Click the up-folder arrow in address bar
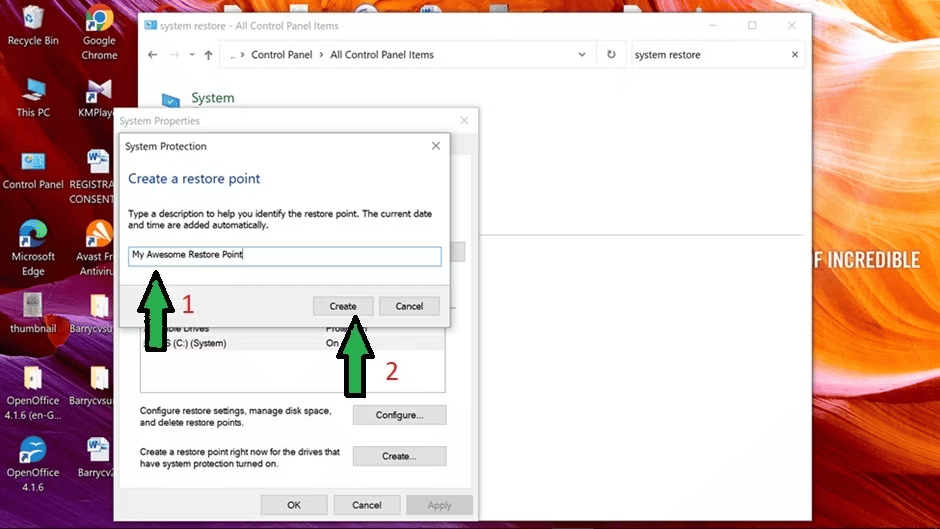940x529 pixels. pos(208,55)
